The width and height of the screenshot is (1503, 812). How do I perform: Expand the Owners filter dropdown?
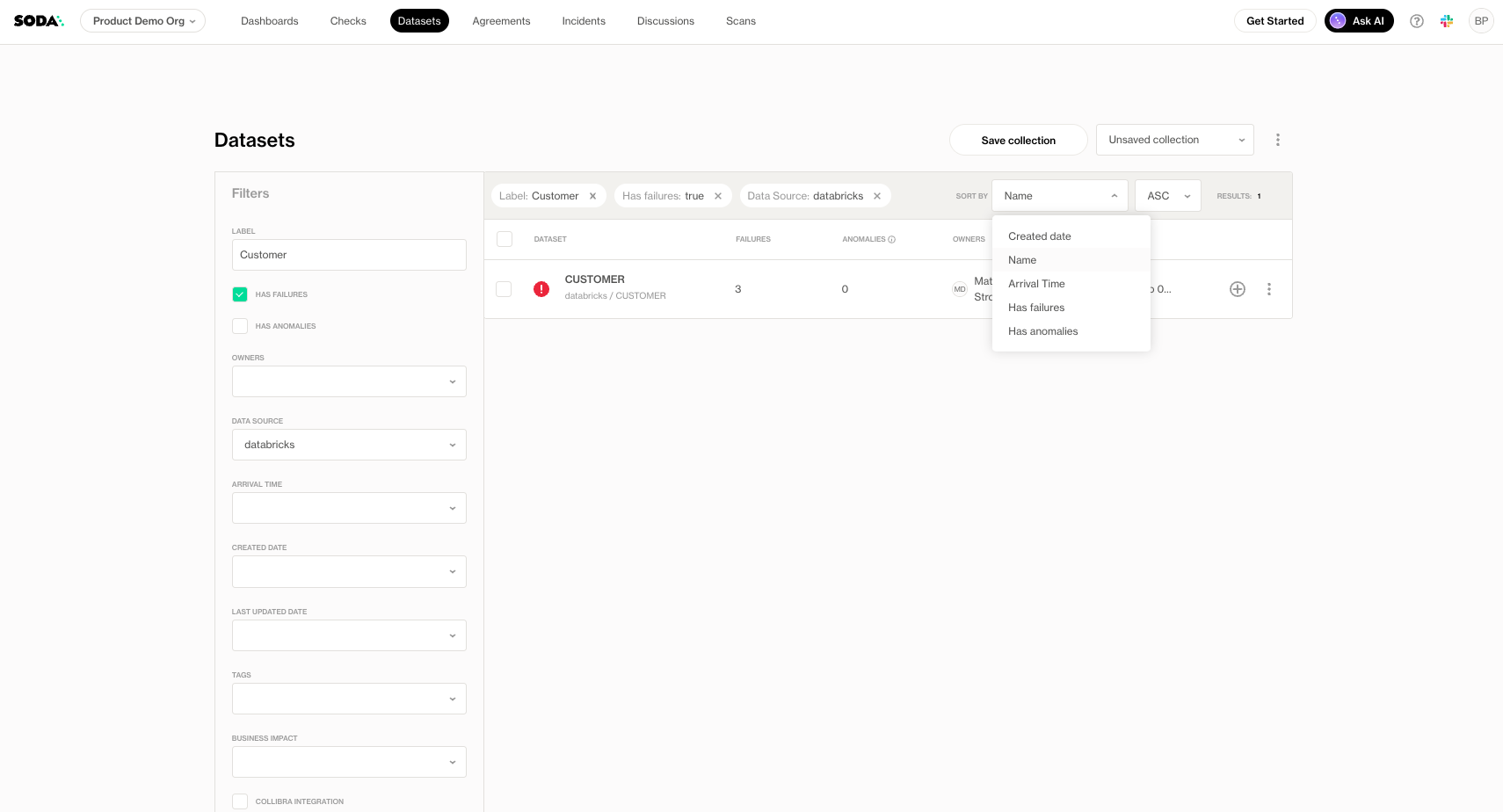[349, 381]
